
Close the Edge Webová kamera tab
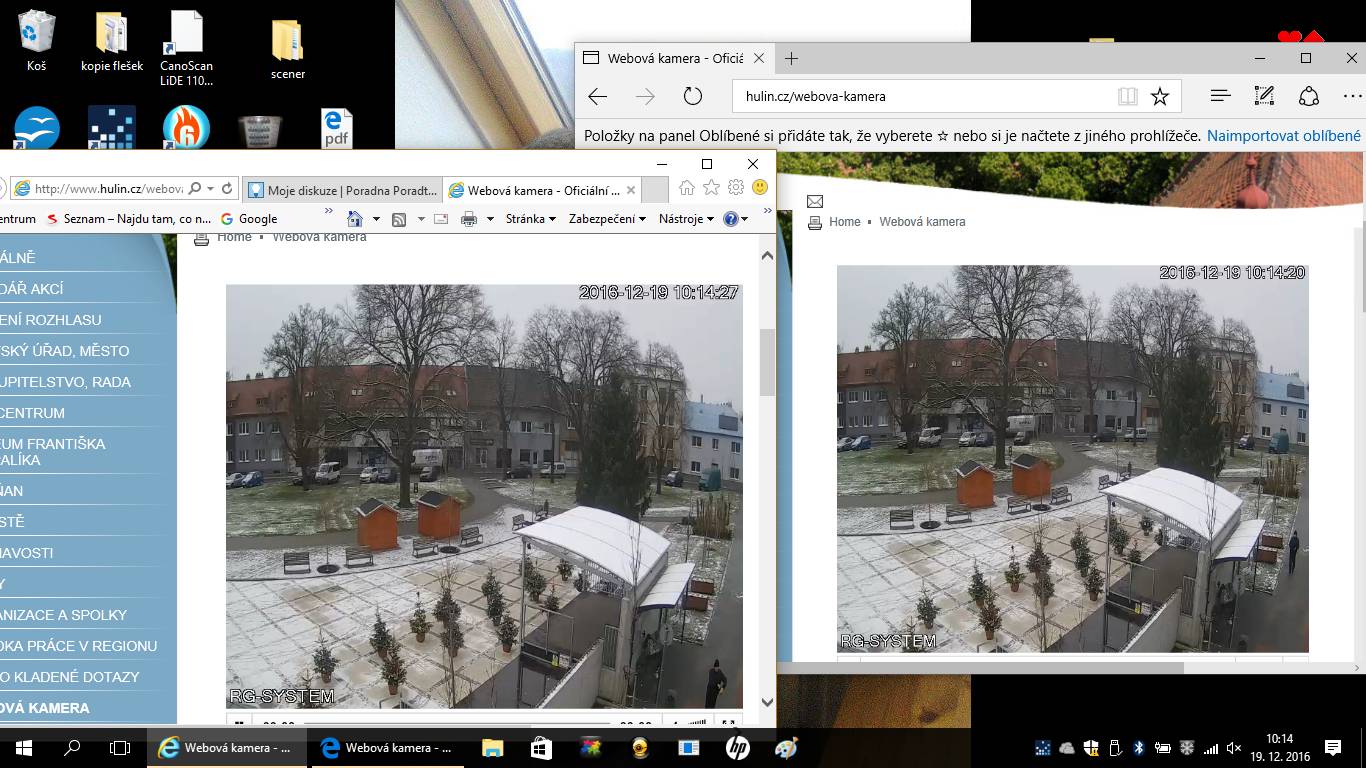pos(761,58)
